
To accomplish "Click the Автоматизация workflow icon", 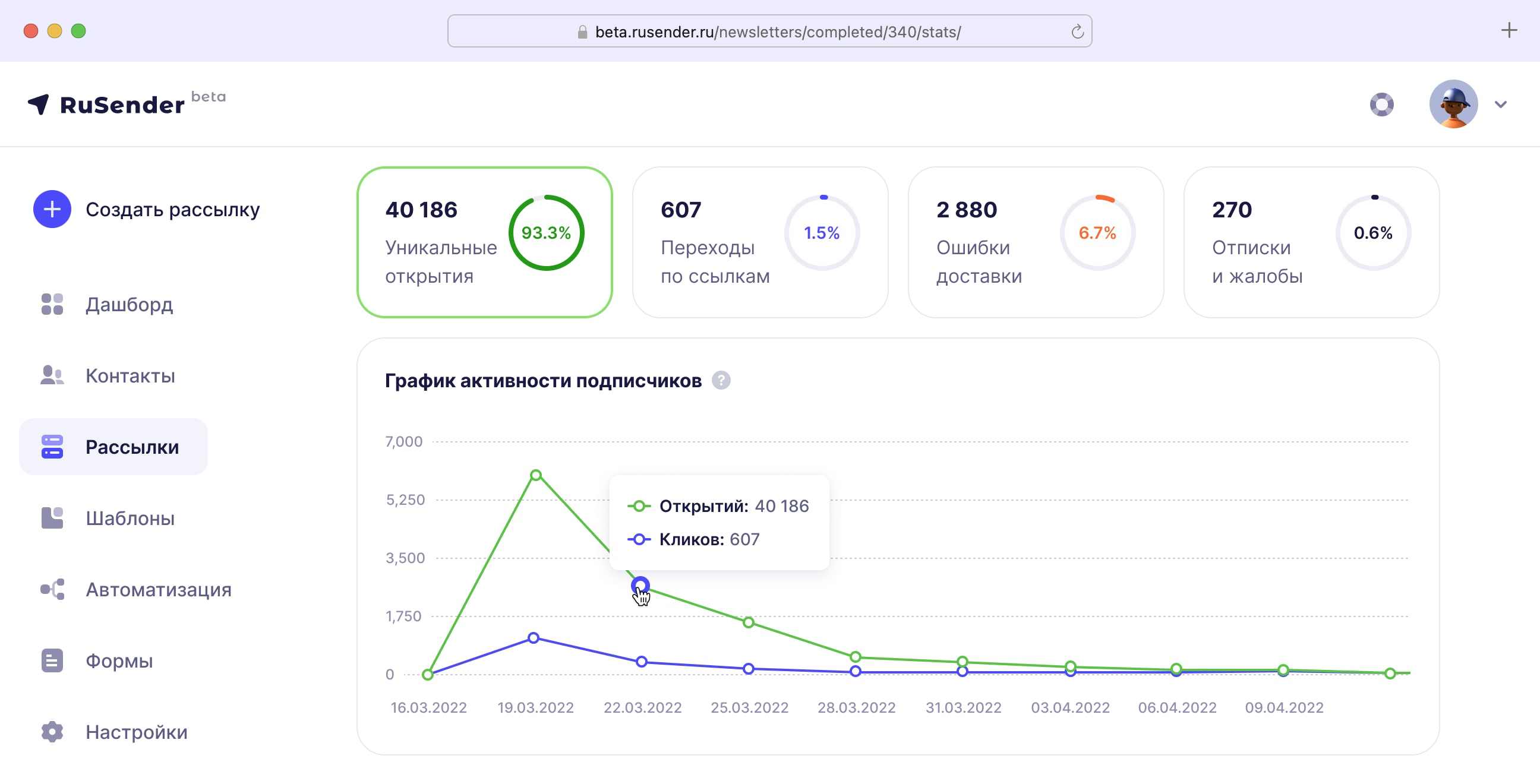I will (52, 589).
